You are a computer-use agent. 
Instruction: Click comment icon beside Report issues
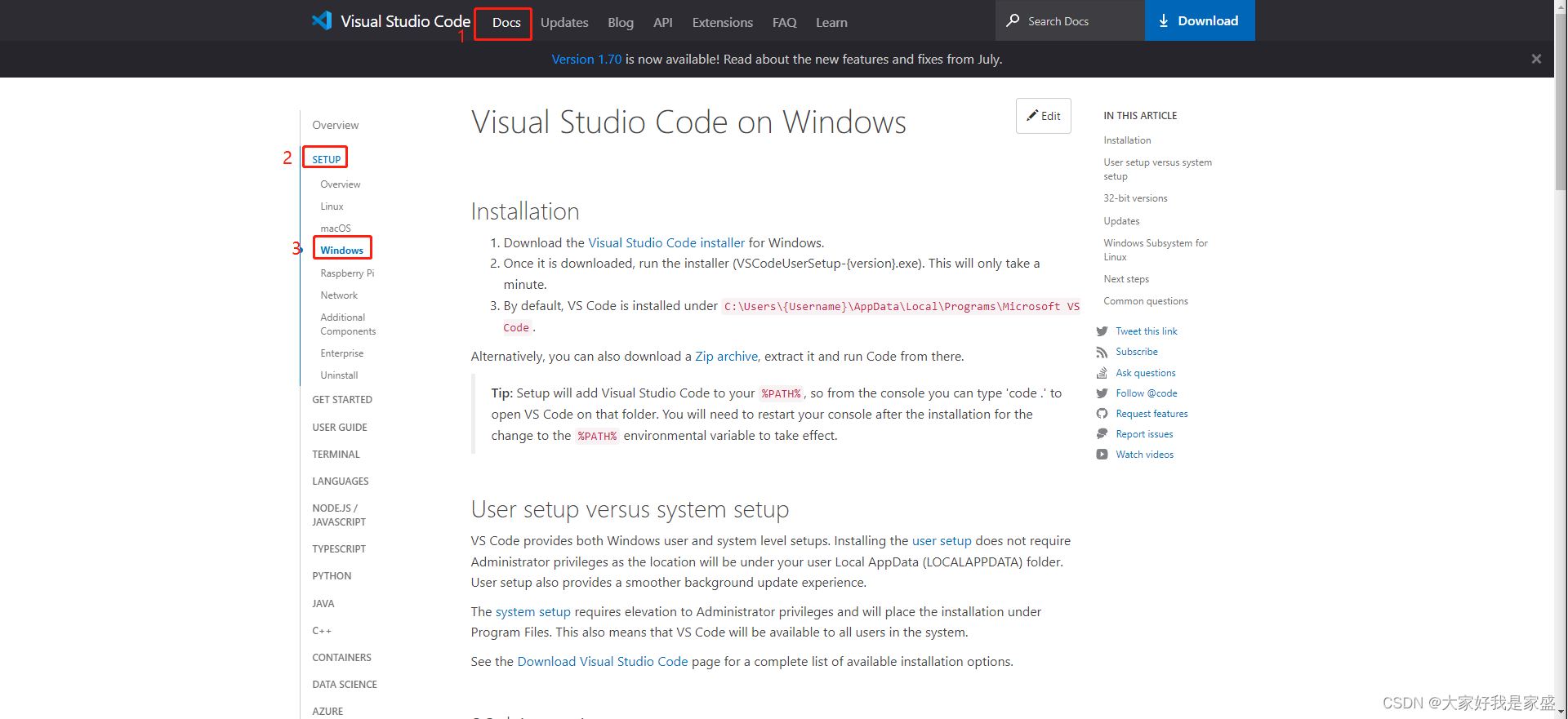(x=1102, y=434)
